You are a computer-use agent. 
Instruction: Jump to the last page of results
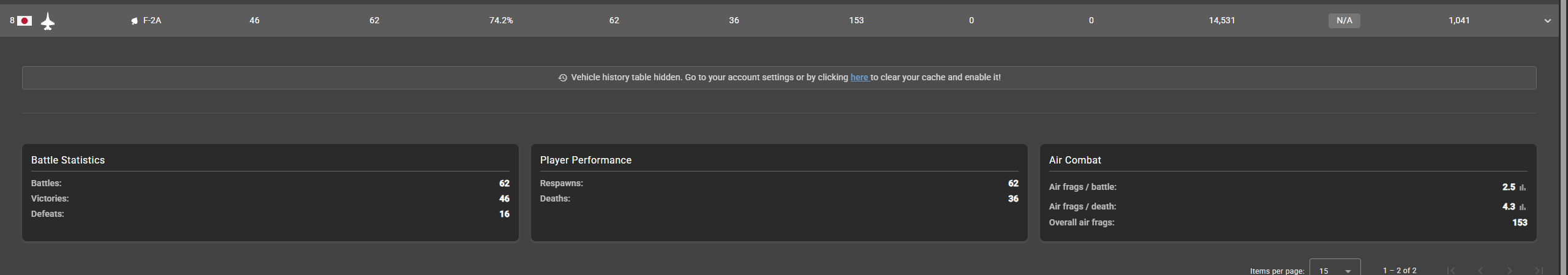coord(1539,270)
